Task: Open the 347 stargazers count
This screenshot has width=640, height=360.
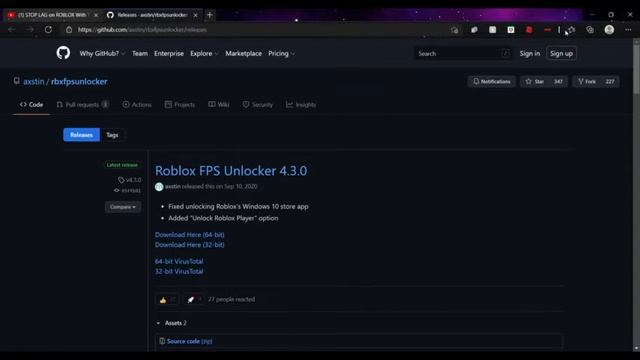Action: (x=558, y=82)
